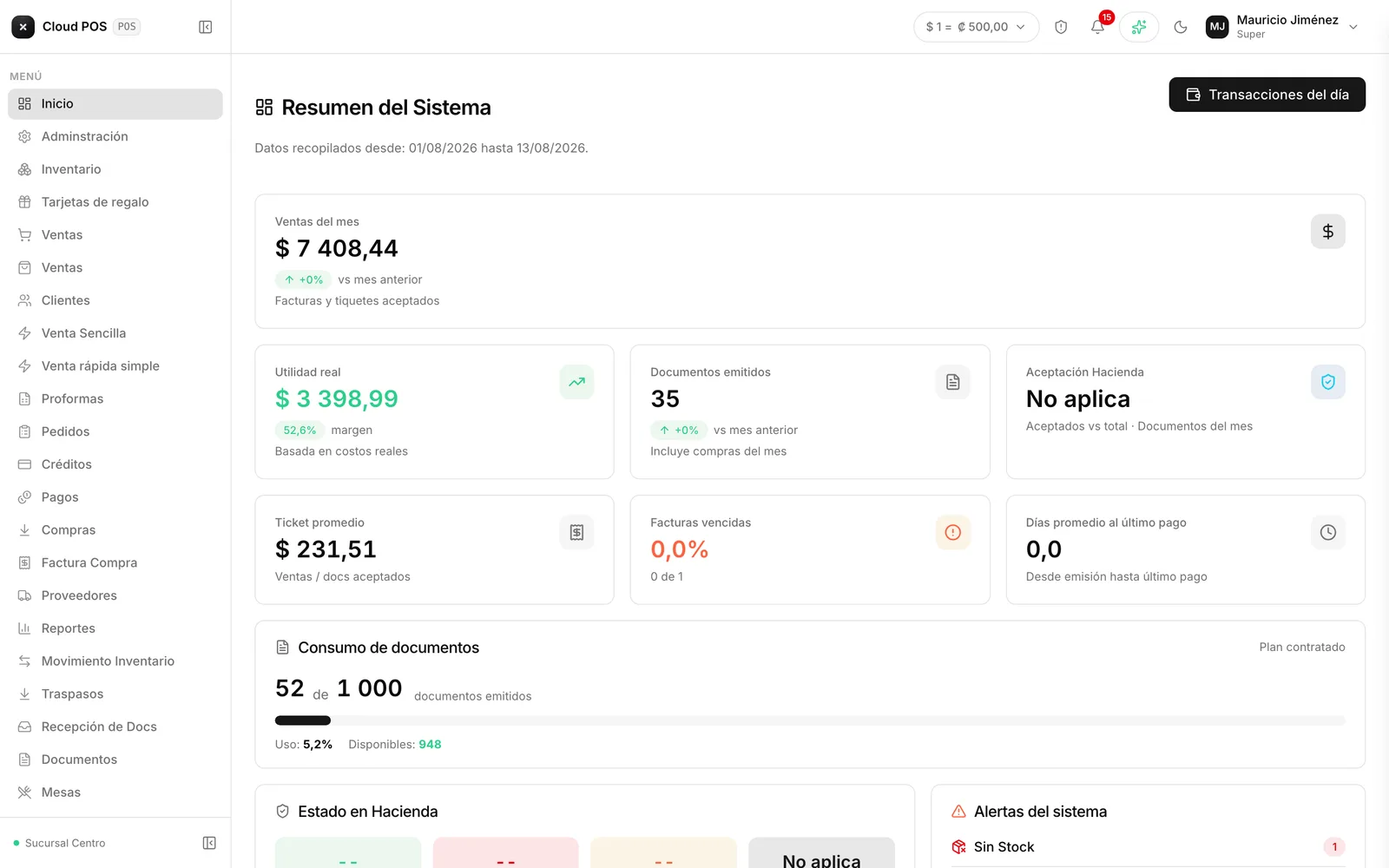
Task: Open Ventas with the shopping cart icon
Action: click(x=24, y=235)
